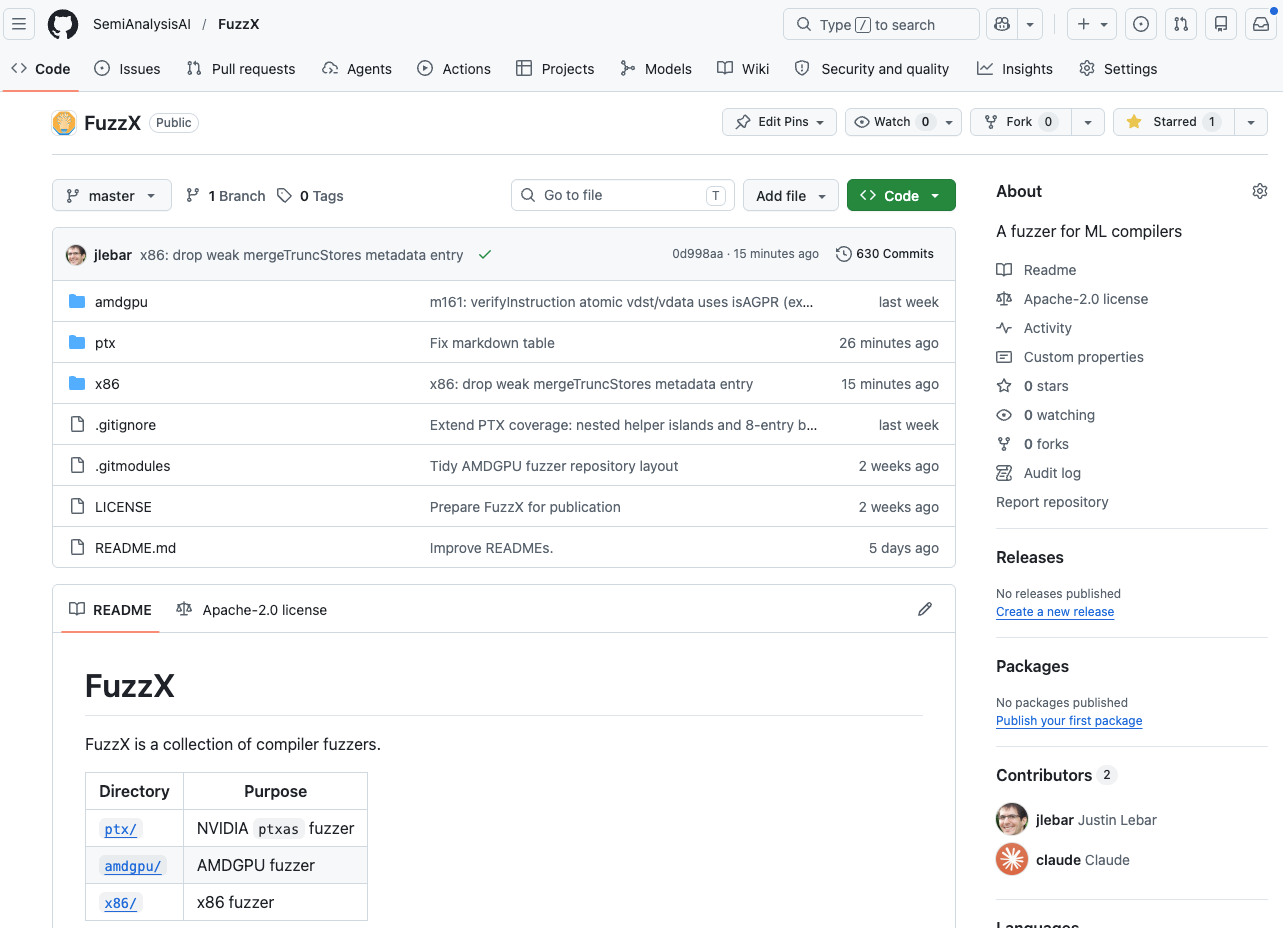Open the Create new plus dropdown
1283x928 pixels.
pyautogui.click(x=1091, y=24)
